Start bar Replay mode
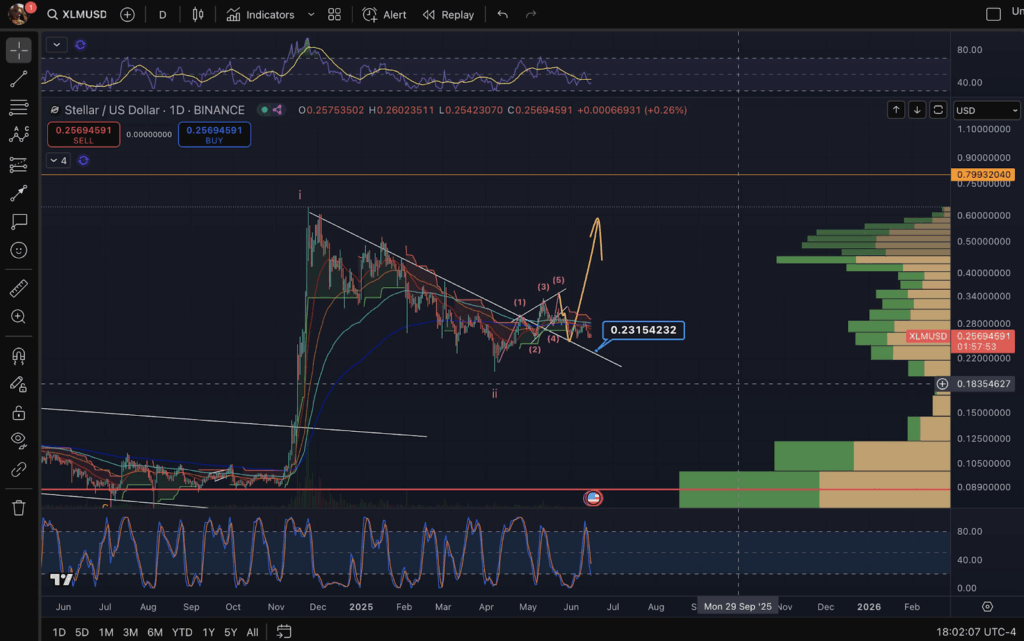 point(448,14)
